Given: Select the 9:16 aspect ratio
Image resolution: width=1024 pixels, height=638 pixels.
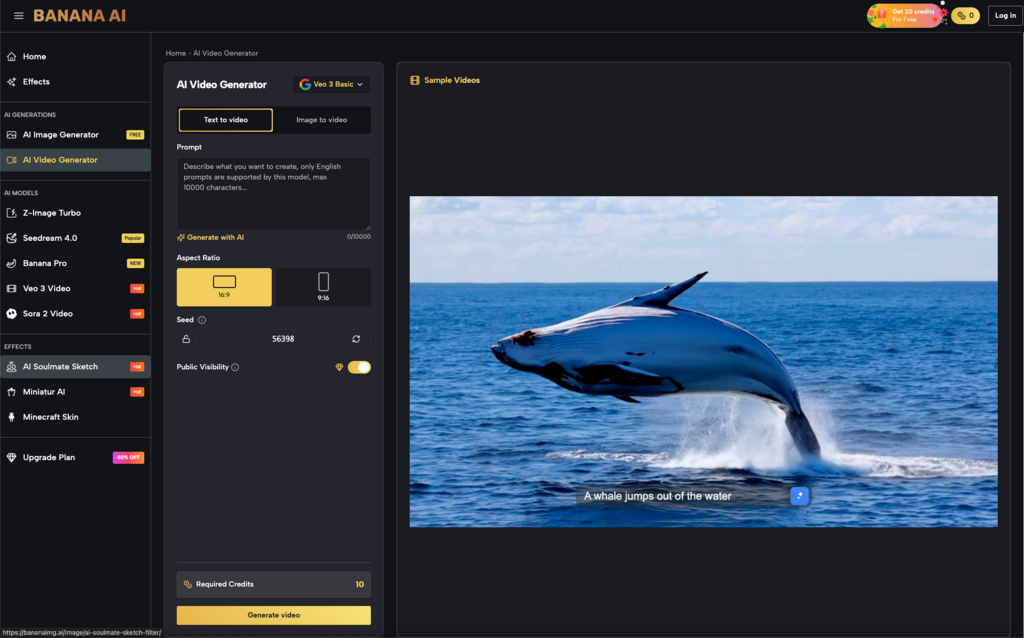Looking at the screenshot, I should pyautogui.click(x=323, y=287).
